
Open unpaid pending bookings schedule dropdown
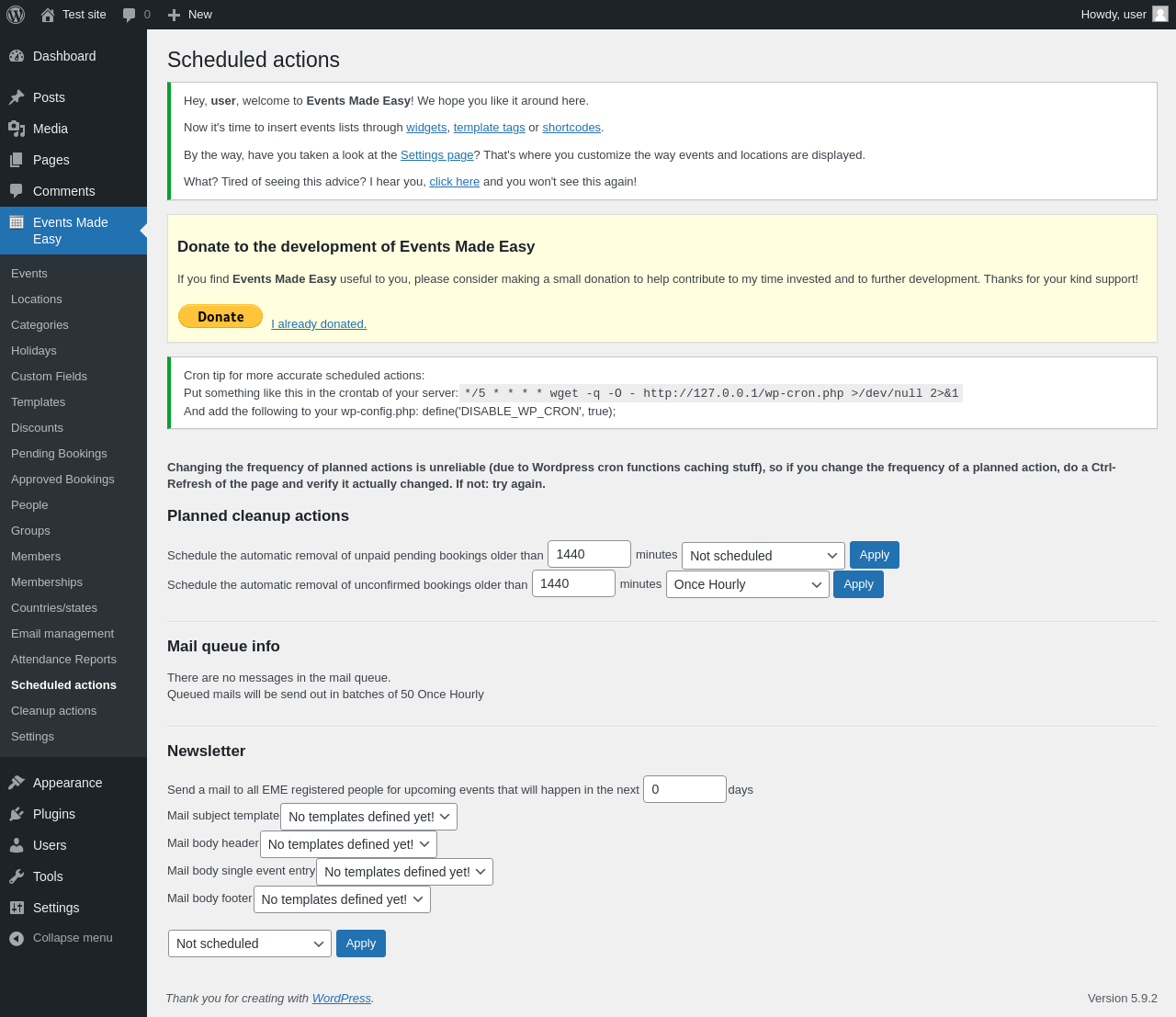coord(763,556)
